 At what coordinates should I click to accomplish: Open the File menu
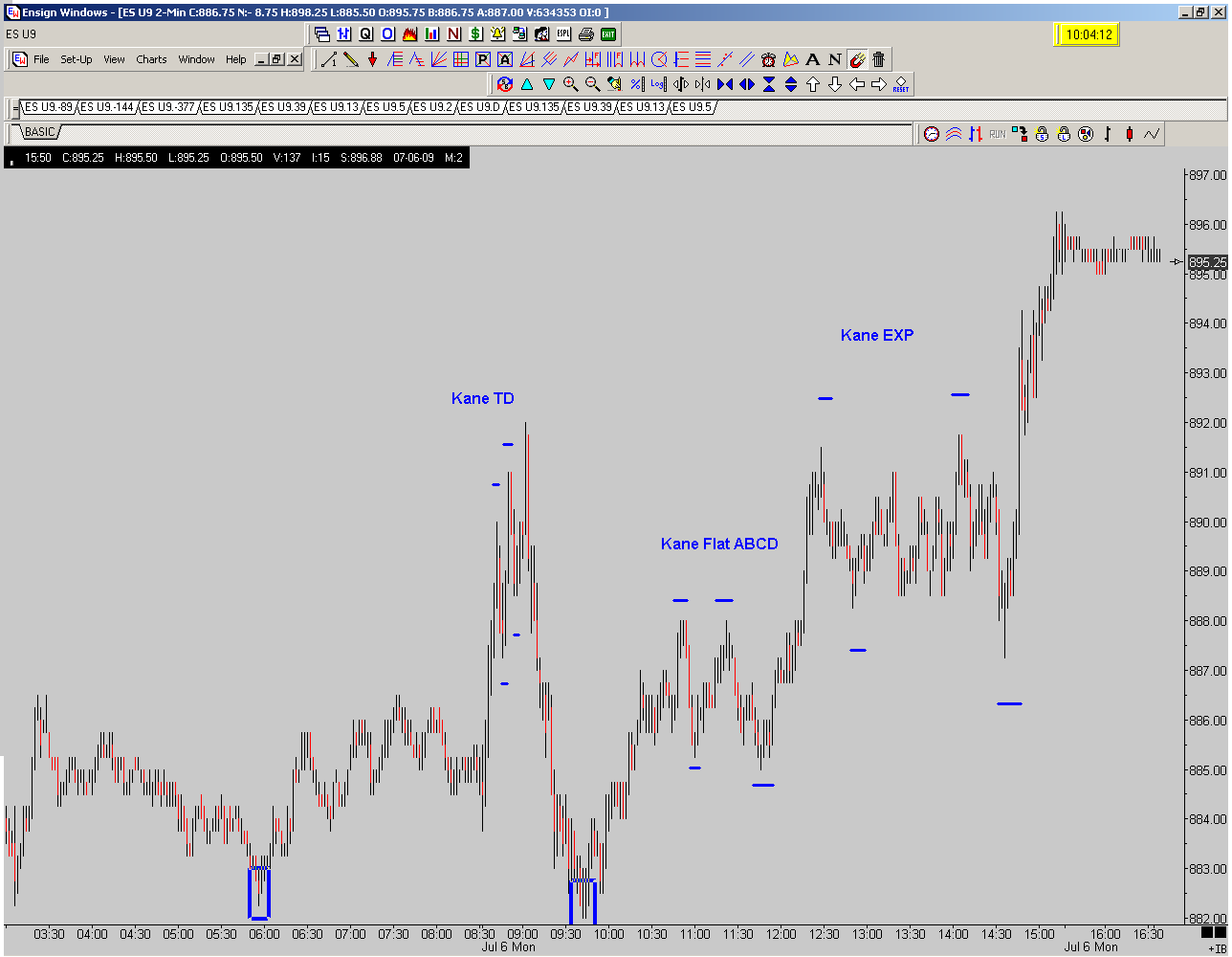(41, 59)
